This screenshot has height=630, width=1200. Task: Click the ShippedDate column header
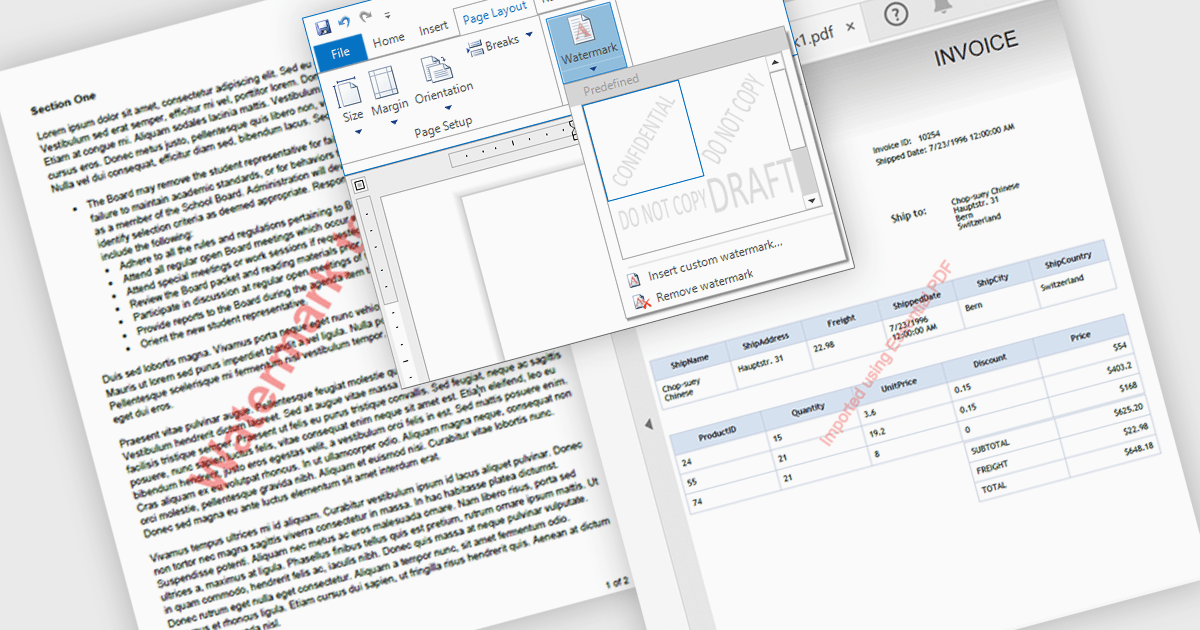(915, 301)
